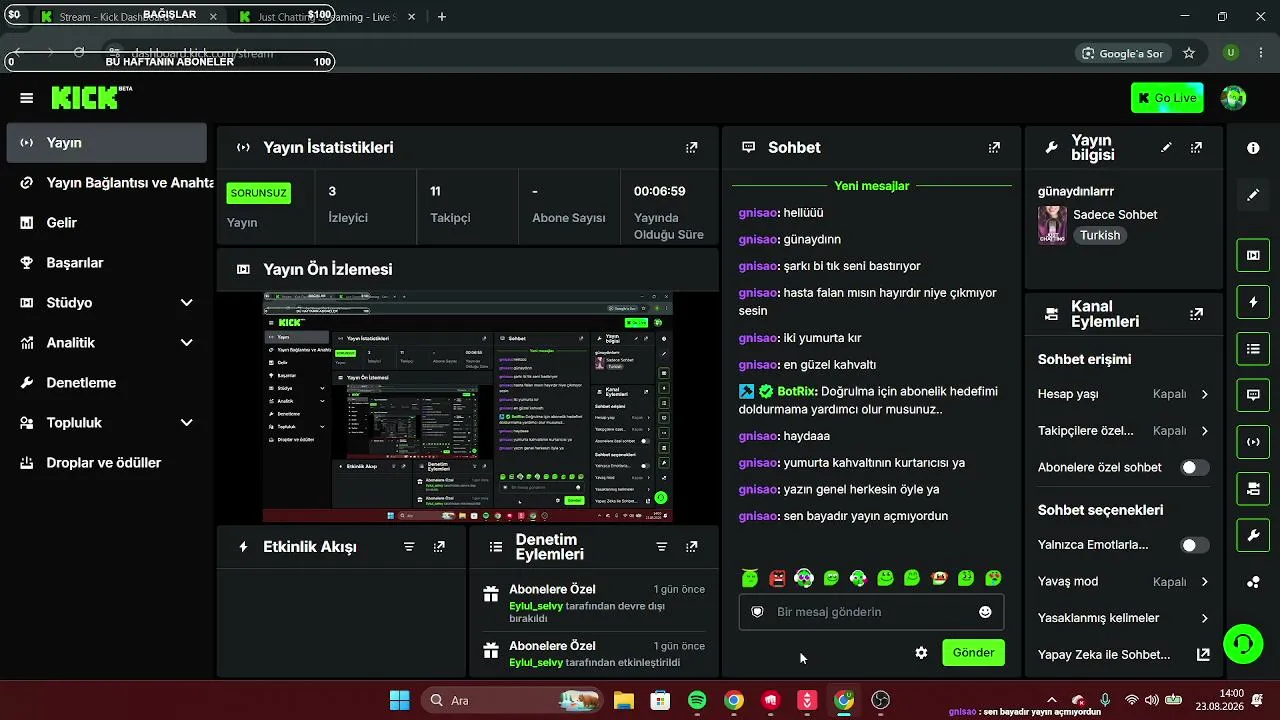Image resolution: width=1280 pixels, height=720 pixels.
Task: Toggle the channel actions widget in the right toolbar
Action: tap(1253, 489)
